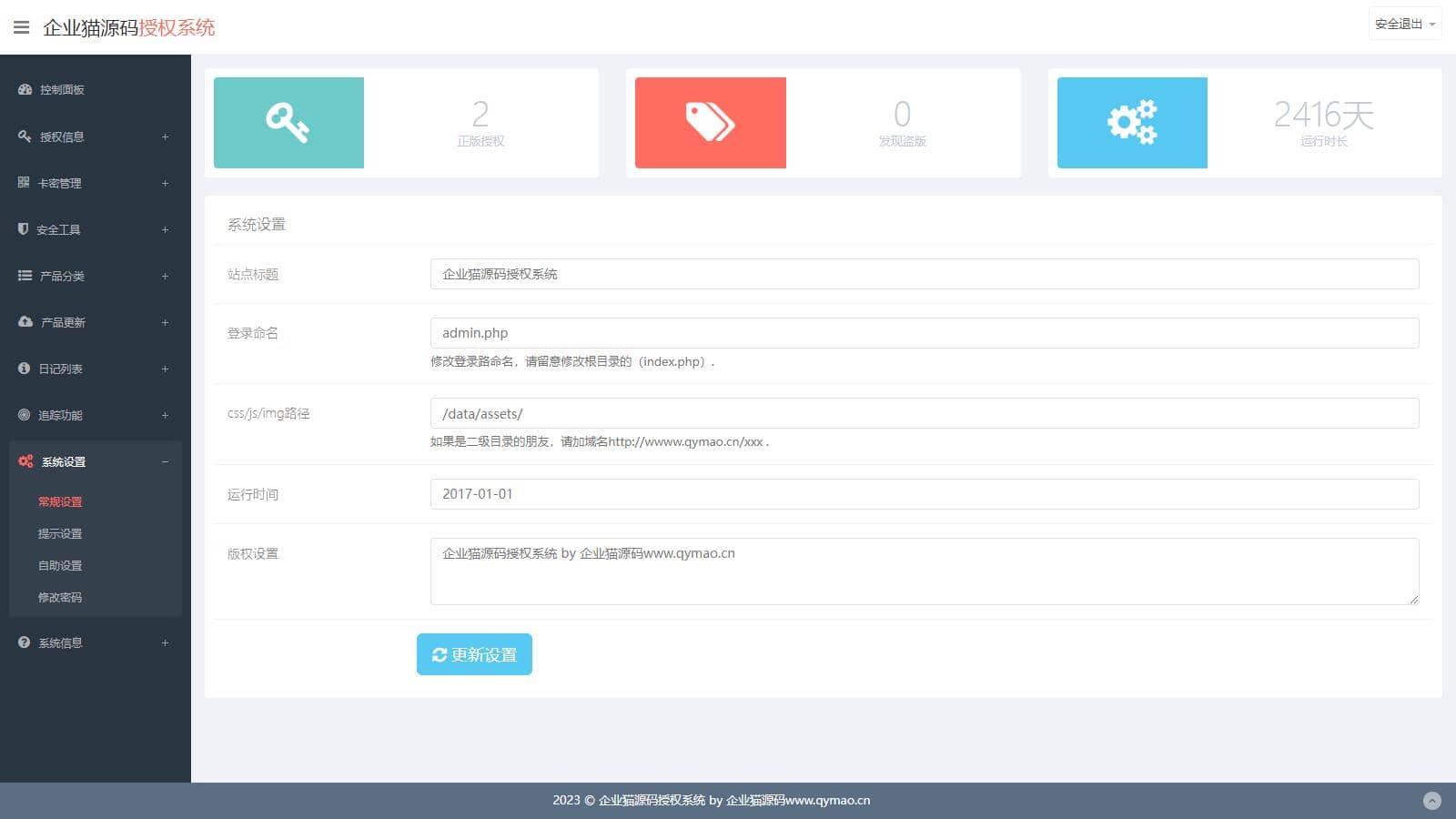Viewport: 1456px width, 819px height.
Task: Click the 控制面板 dashboard icon
Action: [25, 89]
